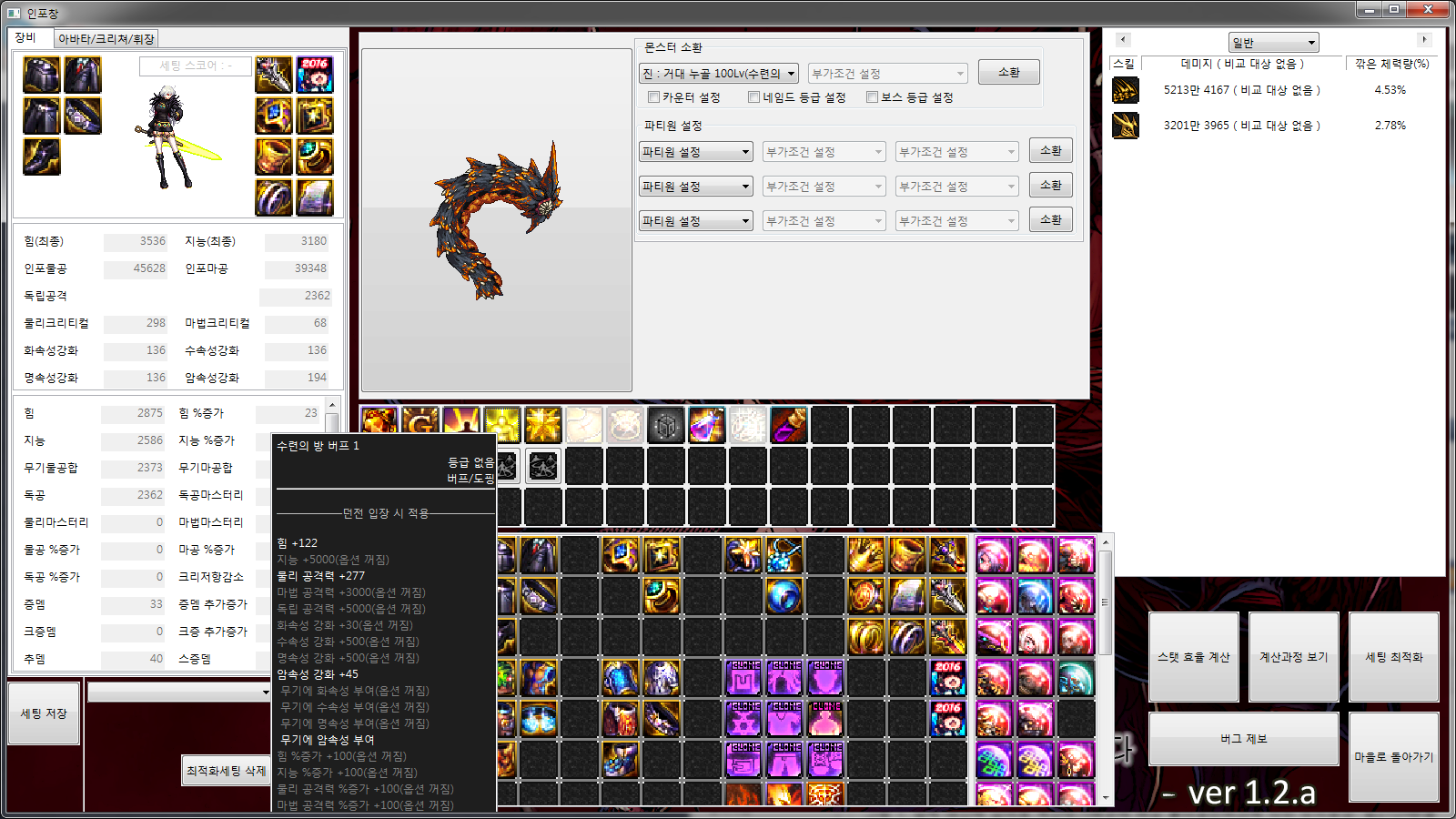1456x819 pixels.
Task: Switch to the 아바타/크리쳐/휘장 tab
Action: 106,39
